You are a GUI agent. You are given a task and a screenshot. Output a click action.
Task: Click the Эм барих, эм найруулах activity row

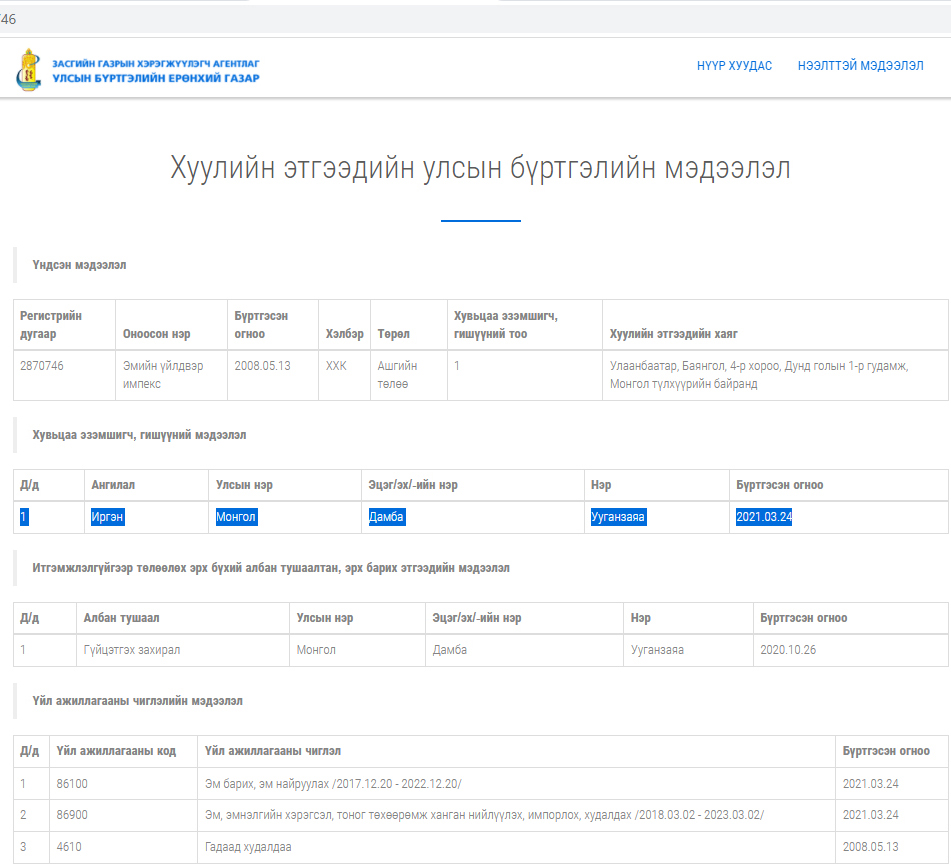pos(333,783)
